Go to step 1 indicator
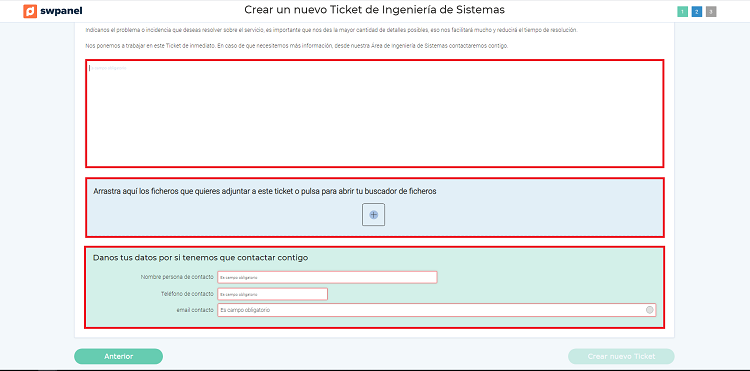Viewport: 750px width, 371px height. (683, 12)
